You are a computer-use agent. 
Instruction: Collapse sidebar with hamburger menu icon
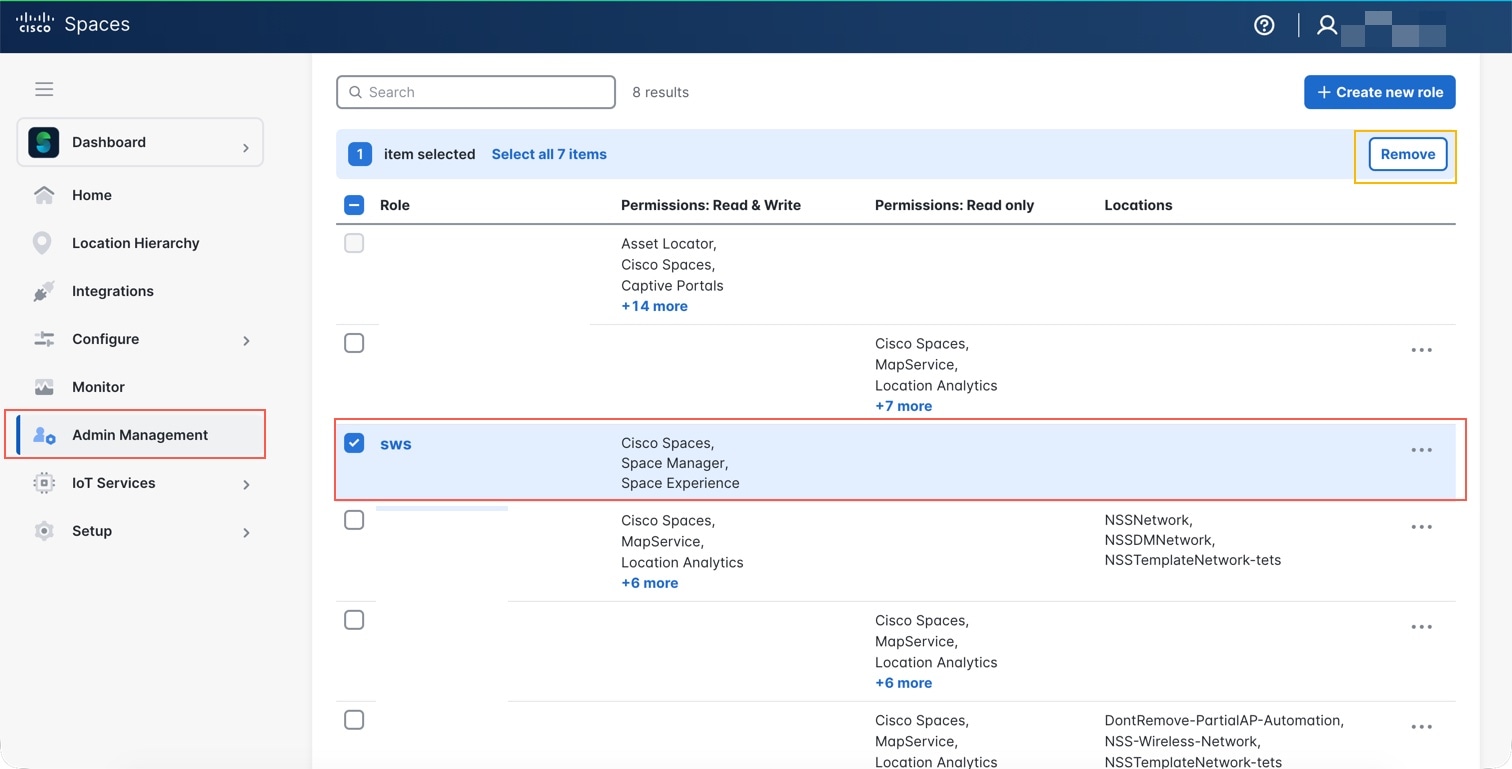44,90
